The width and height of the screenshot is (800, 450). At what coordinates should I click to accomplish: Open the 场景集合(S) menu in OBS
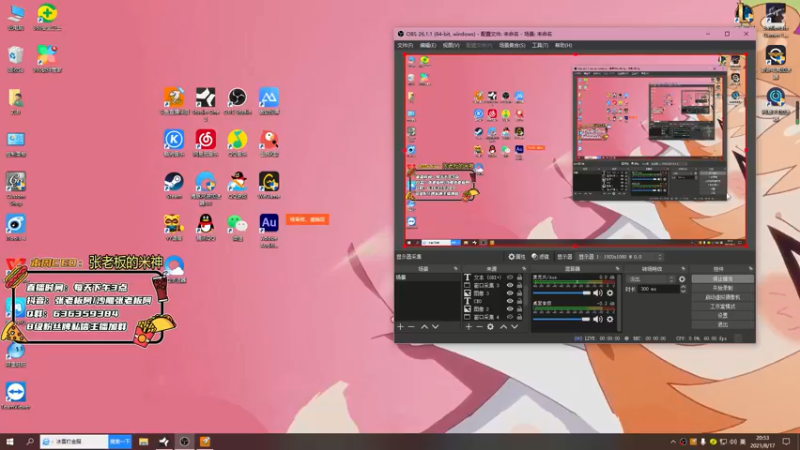512,45
